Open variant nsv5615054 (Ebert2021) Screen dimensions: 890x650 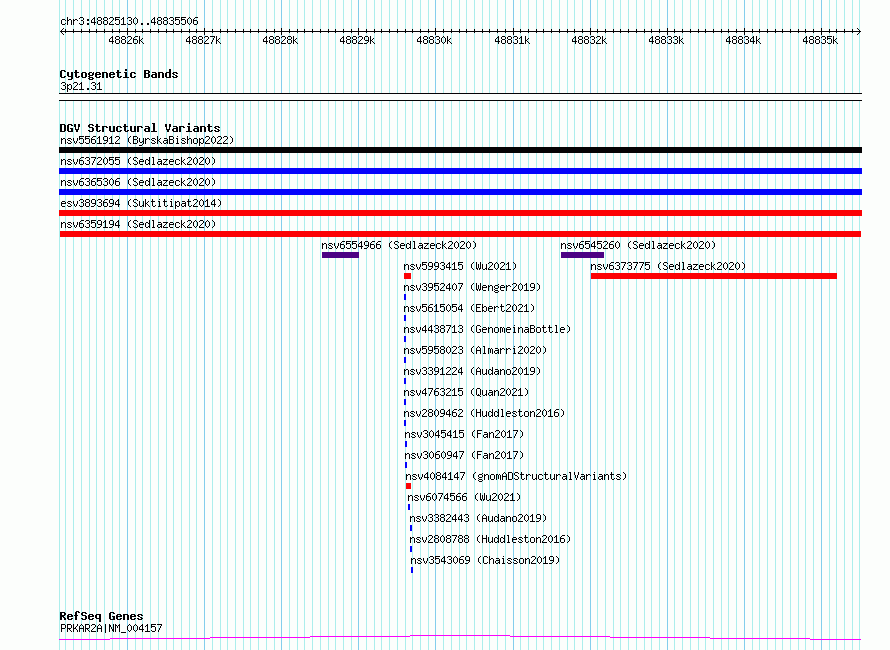[469, 308]
